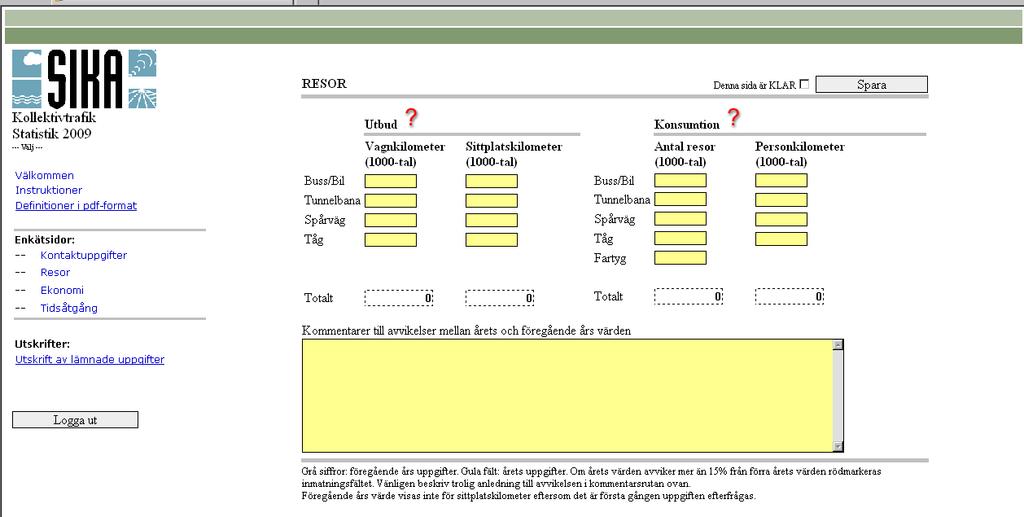This screenshot has height=517, width=1024.
Task: Click the Totalt Sittplatskilometer box
Action: [500, 298]
